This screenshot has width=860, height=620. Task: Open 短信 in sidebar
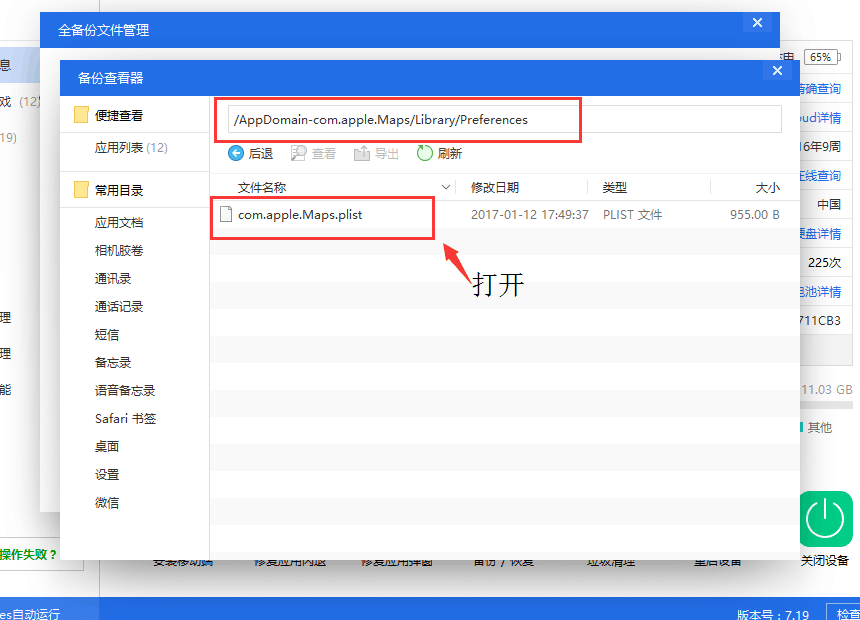pos(106,334)
